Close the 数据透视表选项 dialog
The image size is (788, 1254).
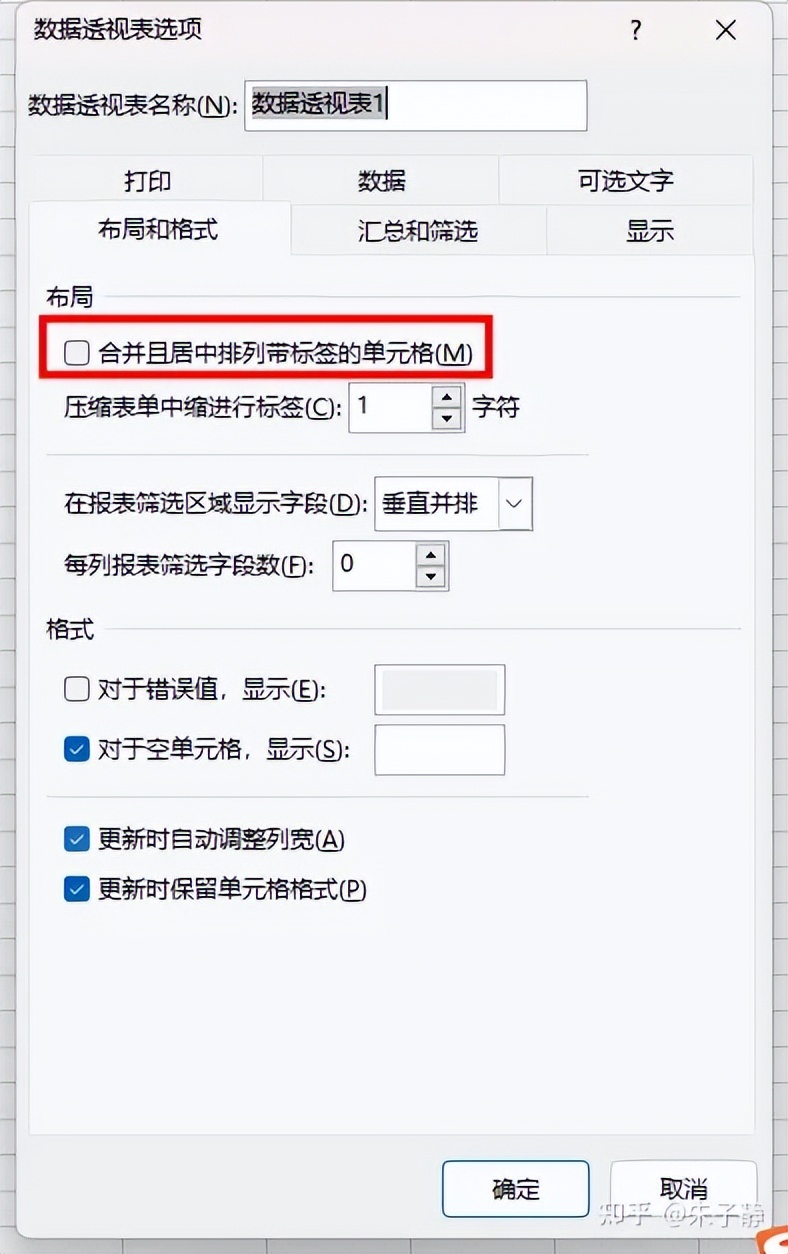726,31
